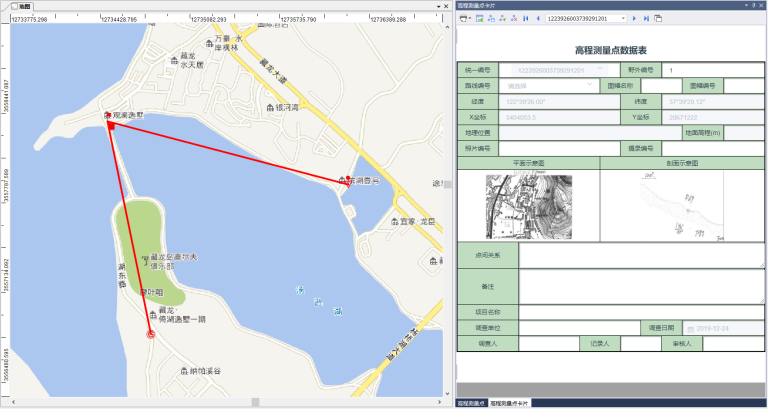Viewport: 769px width, 410px height.
Task: Click the 记录人 input field
Action: point(641,344)
